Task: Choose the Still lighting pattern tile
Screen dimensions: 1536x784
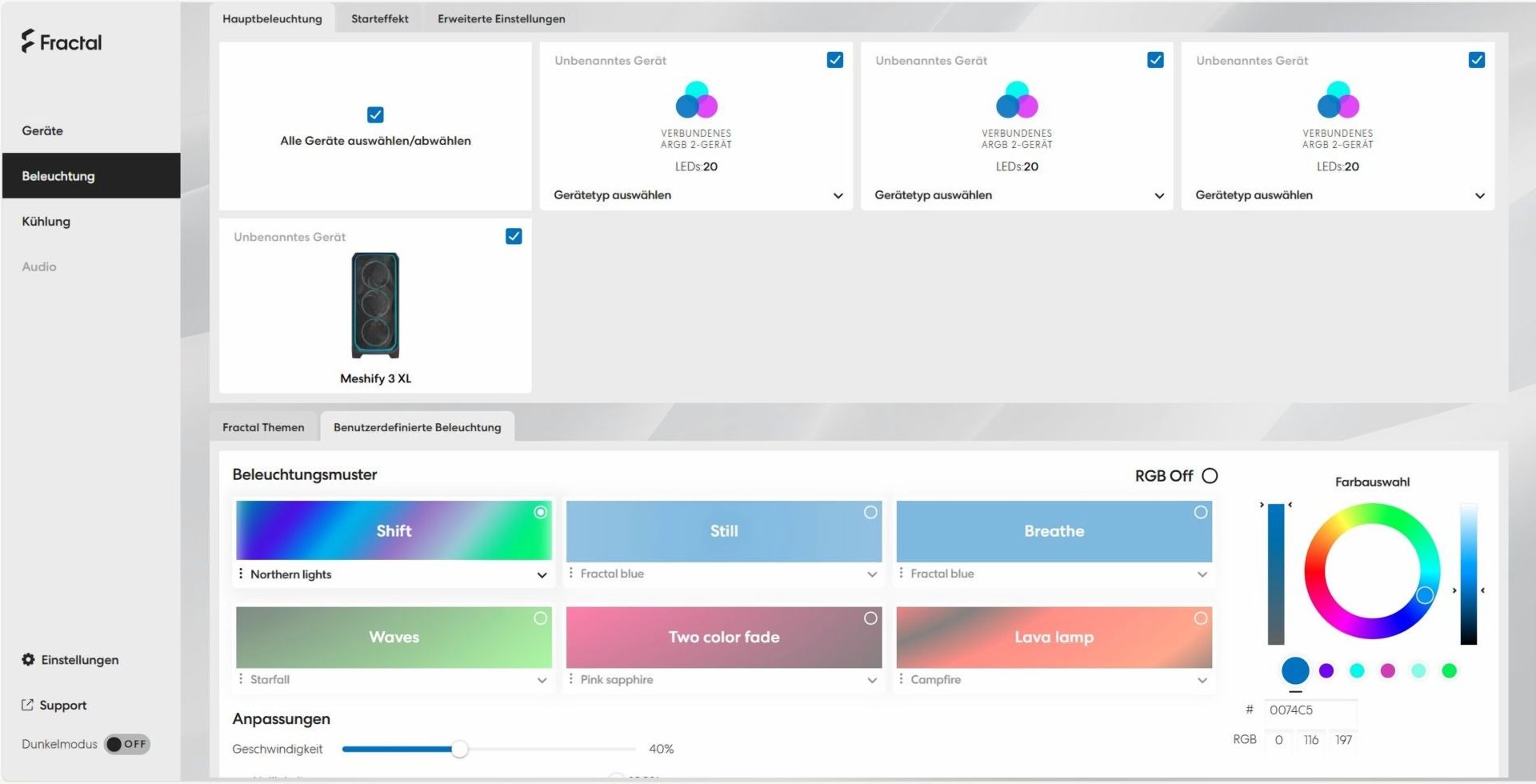Action: (724, 531)
